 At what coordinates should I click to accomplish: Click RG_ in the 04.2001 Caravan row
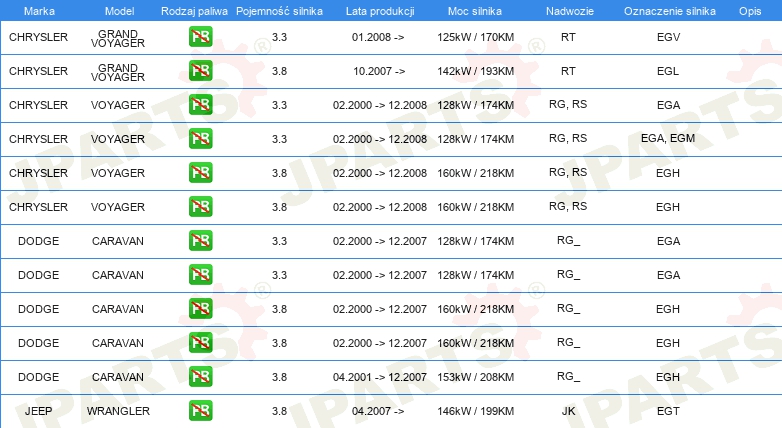568,377
